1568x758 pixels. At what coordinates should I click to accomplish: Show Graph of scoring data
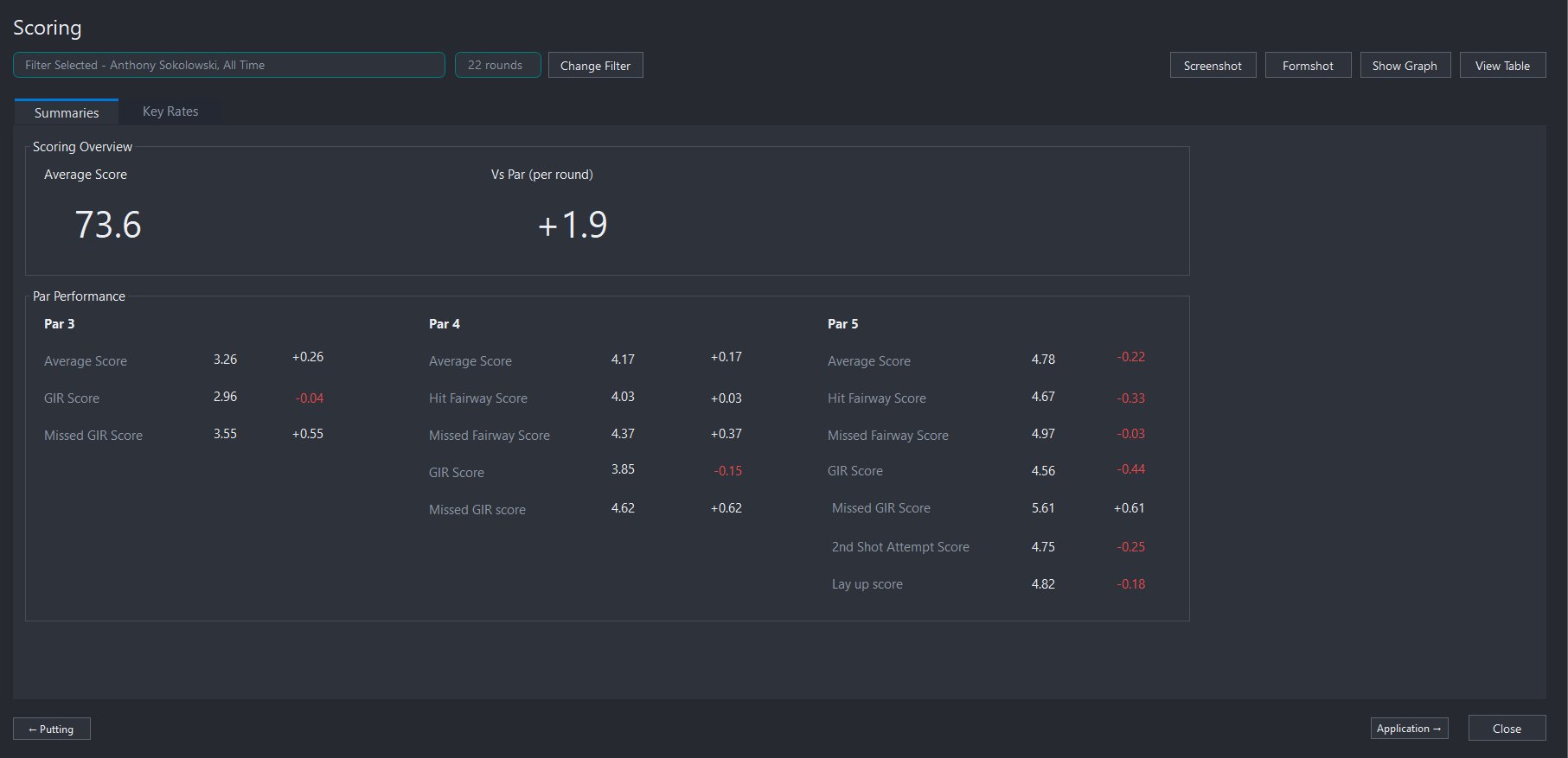coord(1405,66)
